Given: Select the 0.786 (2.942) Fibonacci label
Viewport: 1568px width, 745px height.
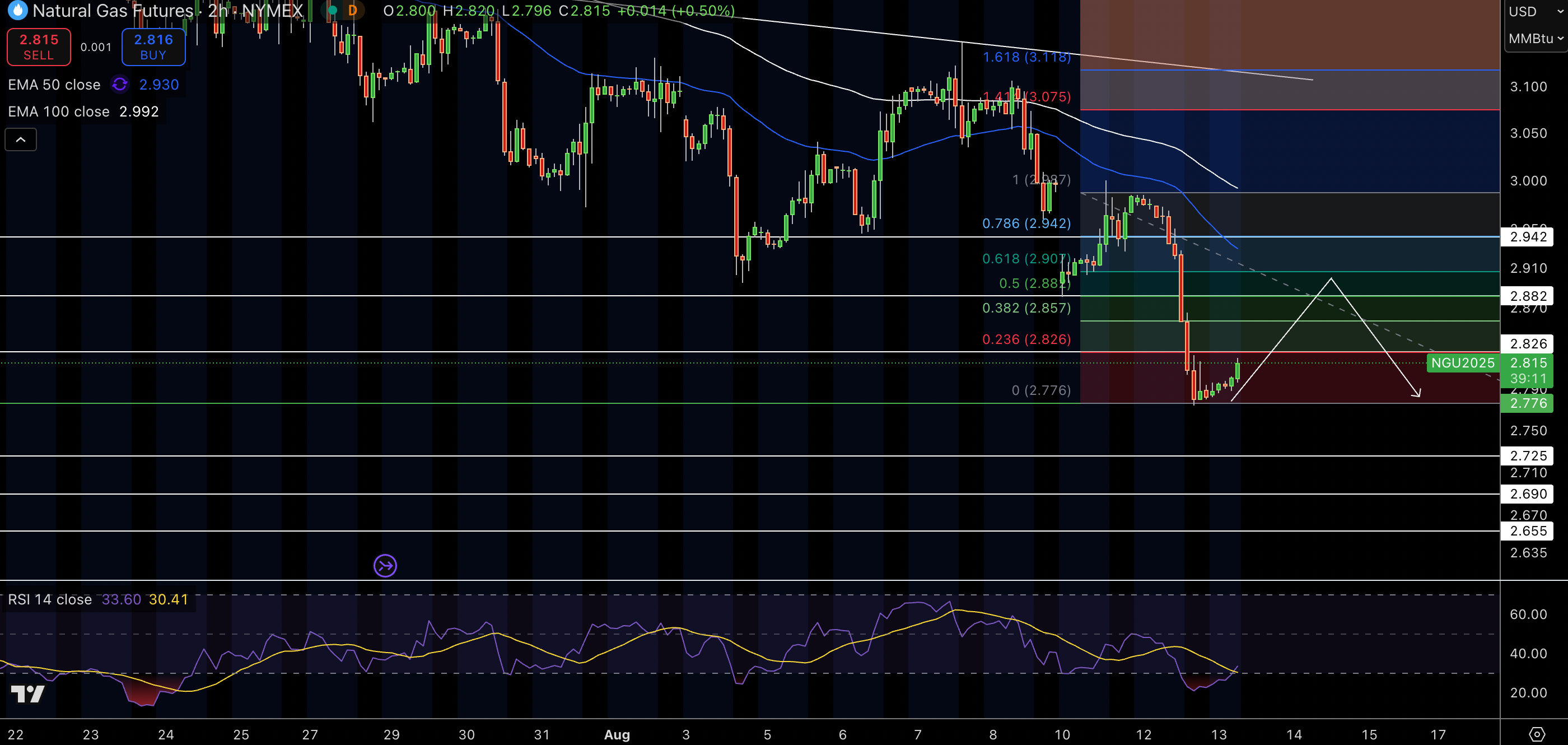Looking at the screenshot, I should (1026, 223).
